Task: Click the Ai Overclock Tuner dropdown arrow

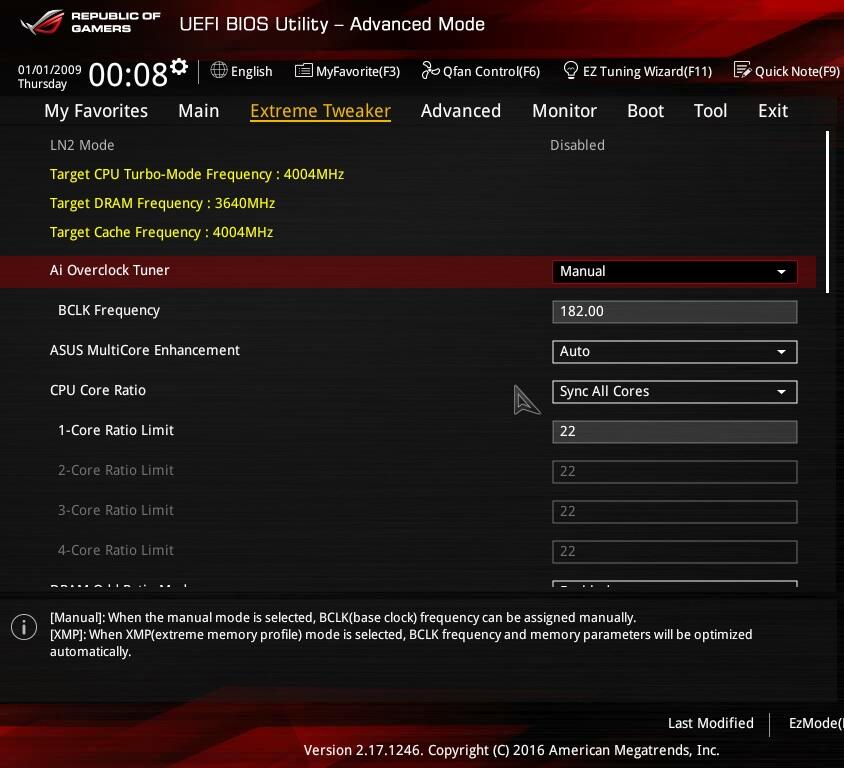Action: coord(781,272)
